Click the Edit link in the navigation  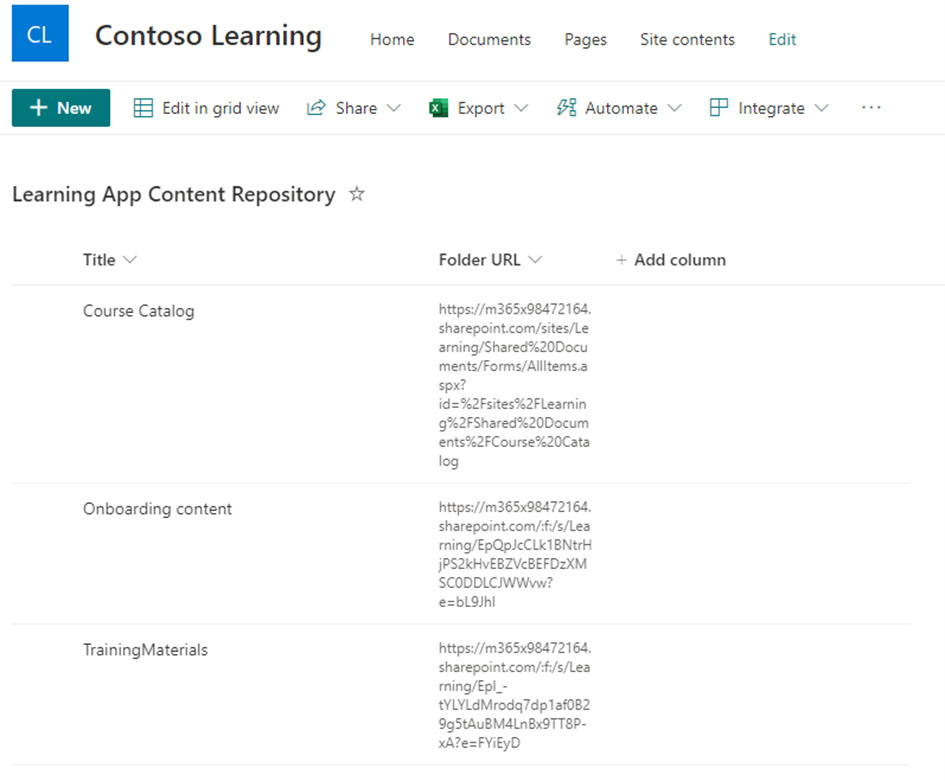pyautogui.click(x=782, y=40)
